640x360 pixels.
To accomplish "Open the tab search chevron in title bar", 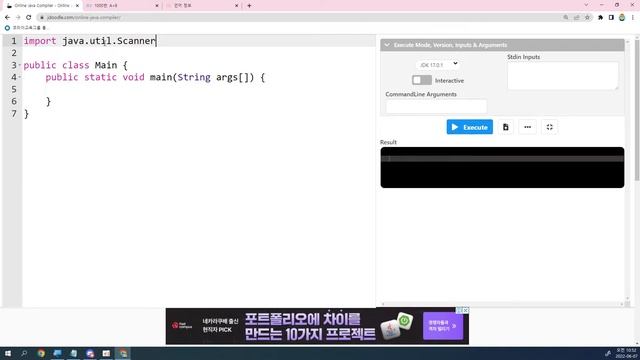I will coord(586,5).
